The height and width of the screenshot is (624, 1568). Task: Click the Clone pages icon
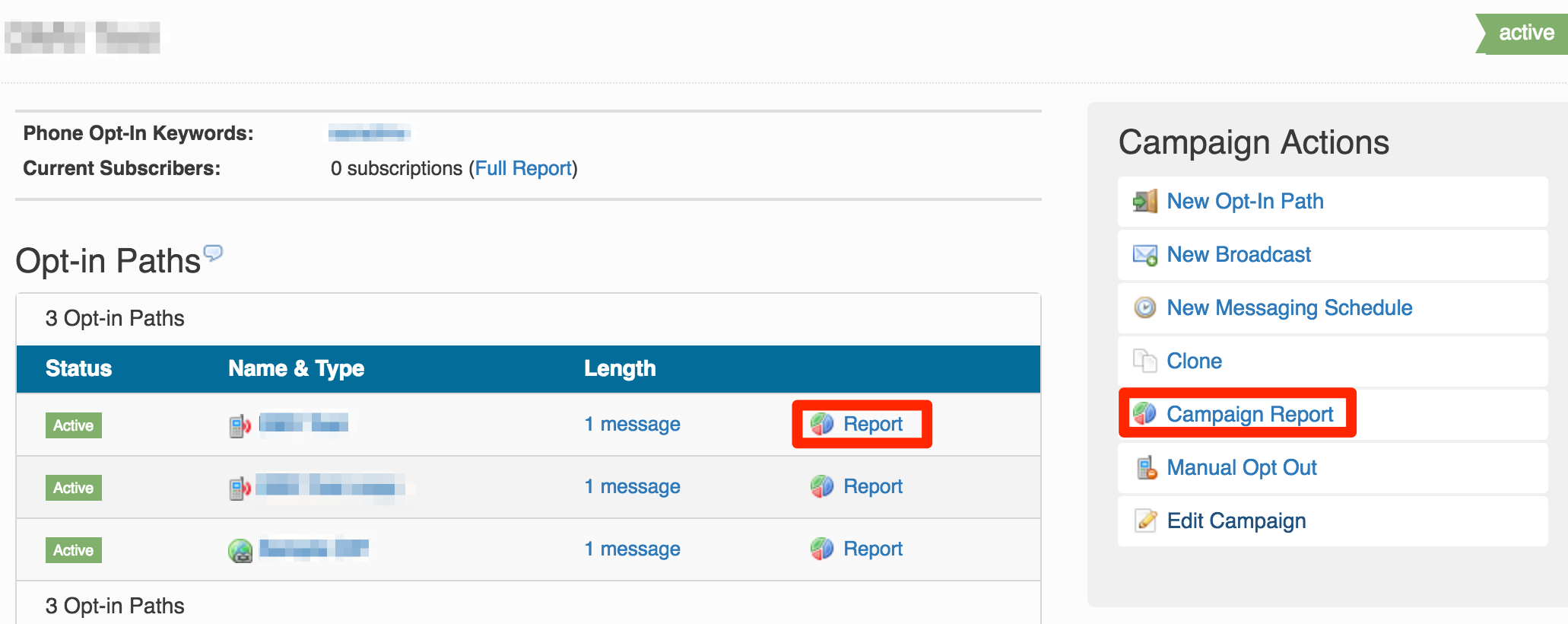[1144, 361]
